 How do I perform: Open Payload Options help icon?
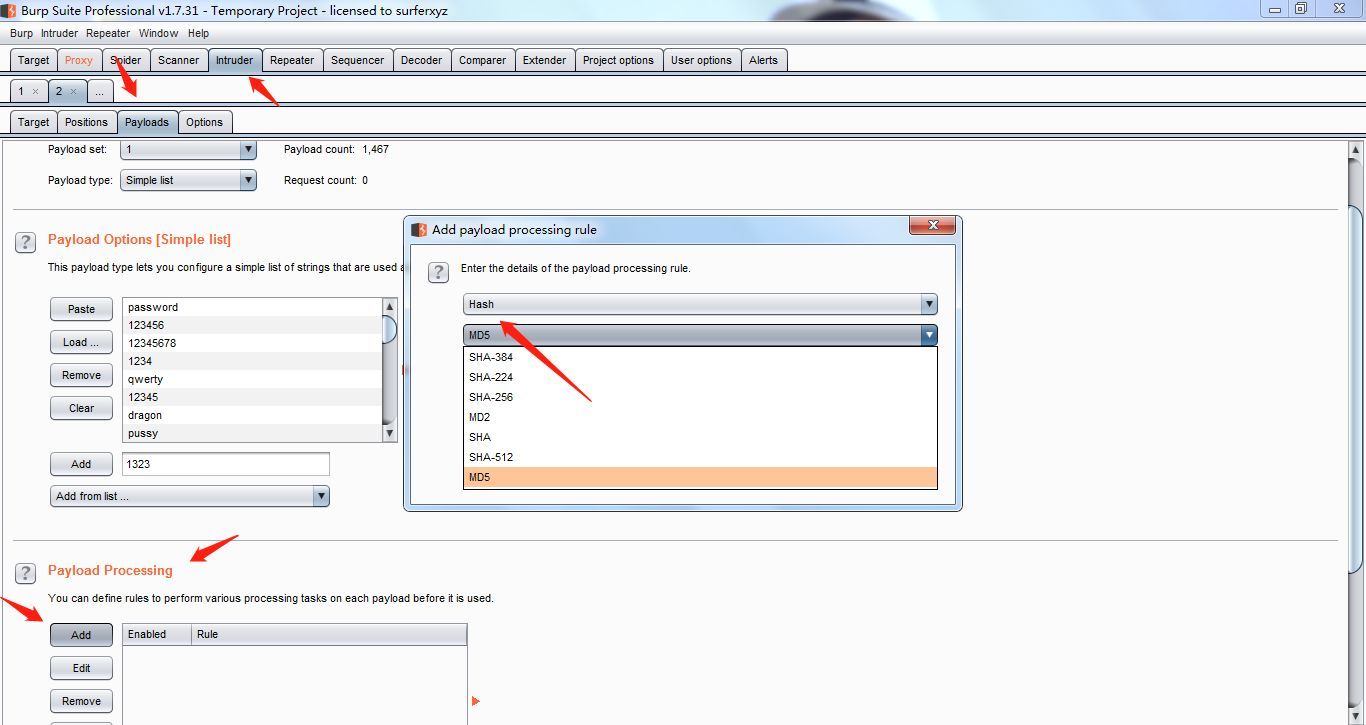[x=26, y=241]
